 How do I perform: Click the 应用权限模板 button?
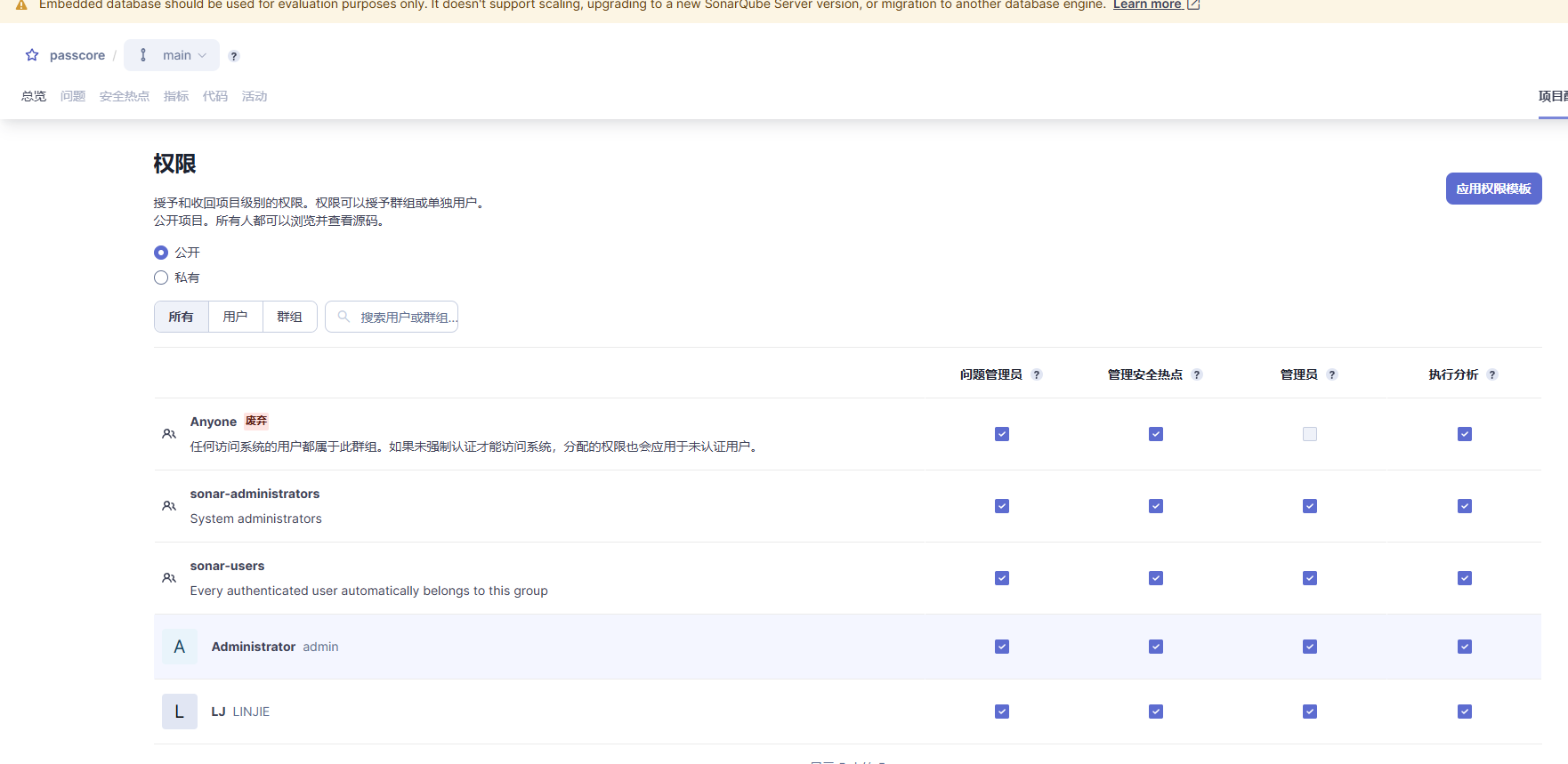coord(1494,189)
